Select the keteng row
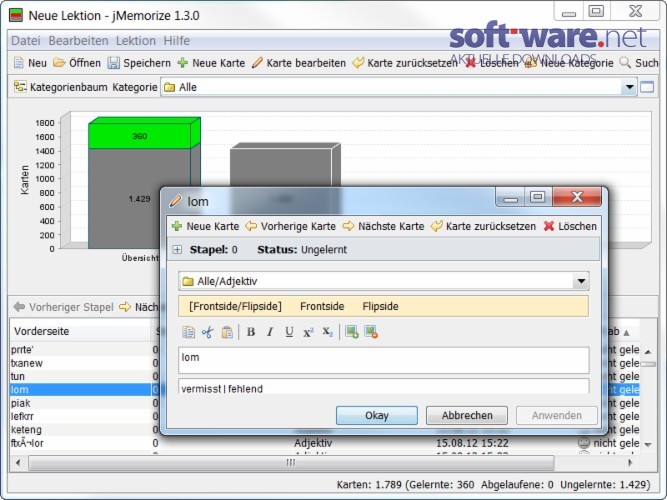 [81, 429]
